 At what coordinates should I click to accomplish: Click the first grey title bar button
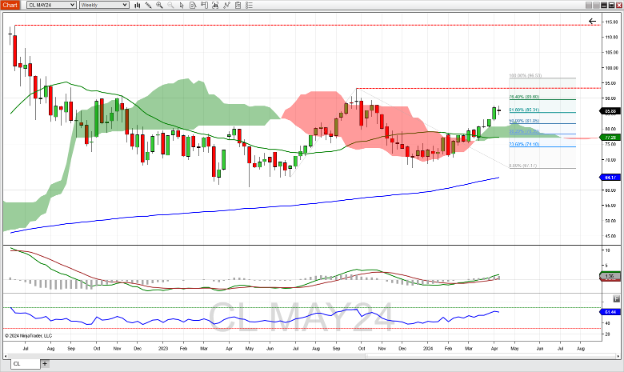[589, 5]
